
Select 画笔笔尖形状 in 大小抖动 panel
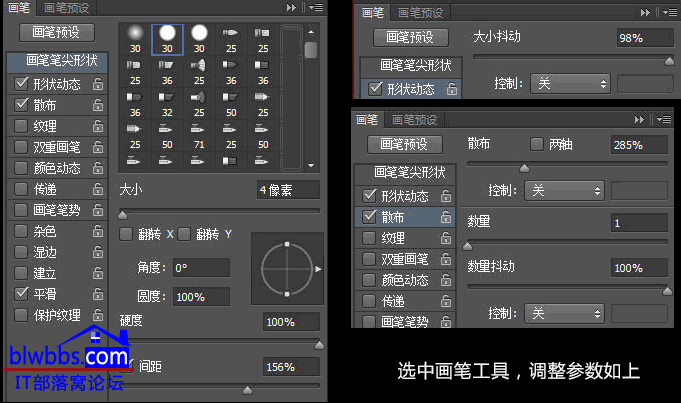411,66
